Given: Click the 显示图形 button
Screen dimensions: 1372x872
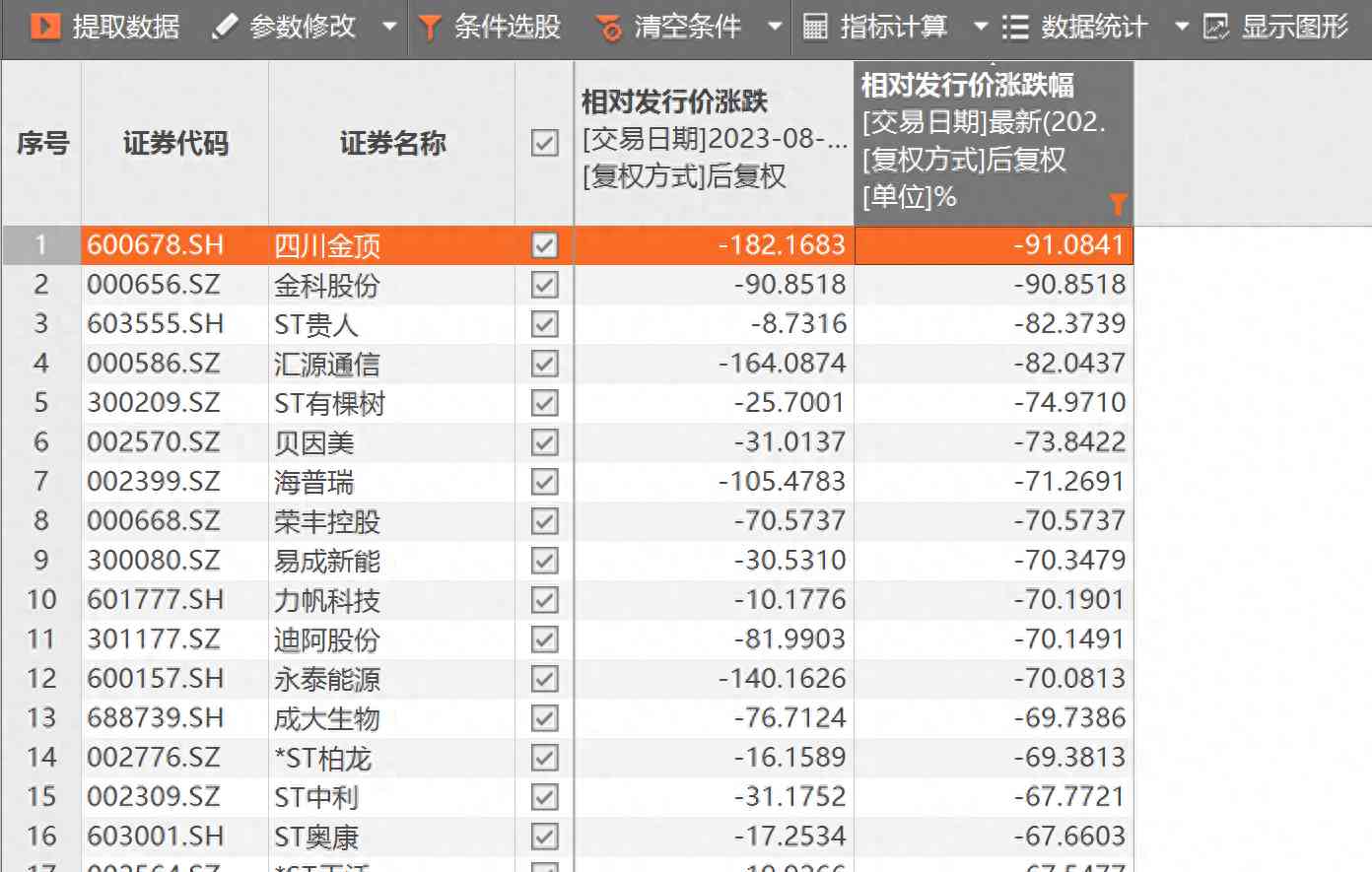Looking at the screenshot, I should click(x=1276, y=27).
